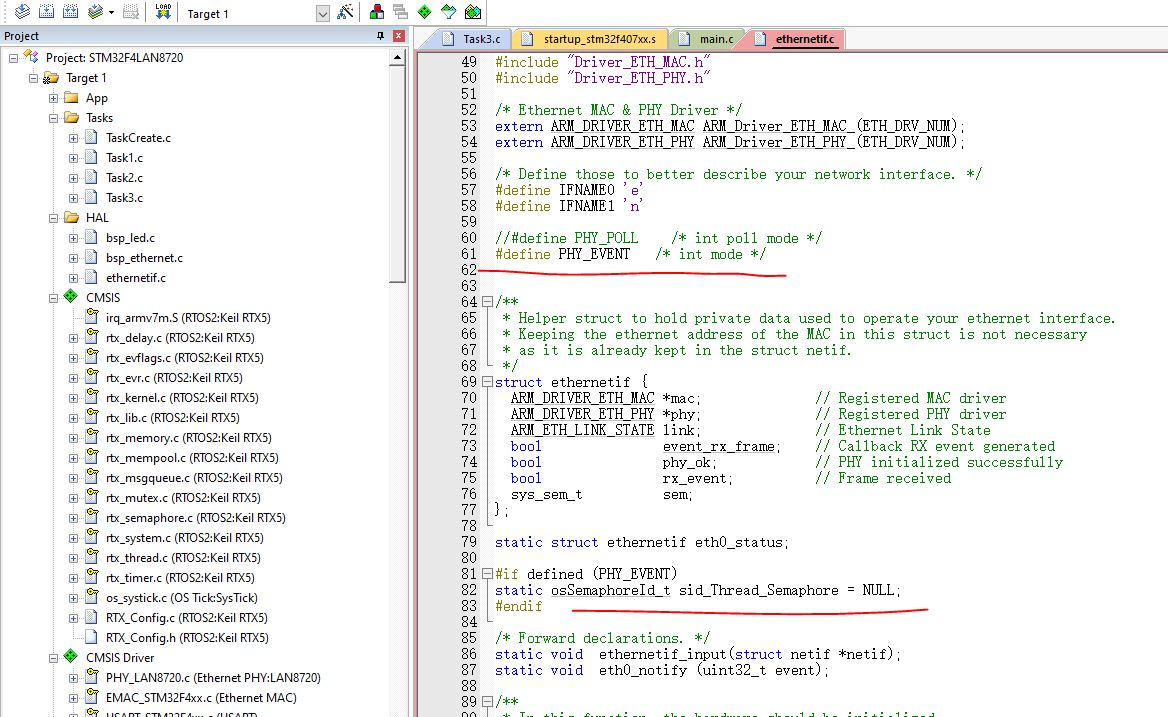Click the file icon beside rtx_semaphore.c
Image resolution: width=1168 pixels, height=717 pixels.
[92, 517]
